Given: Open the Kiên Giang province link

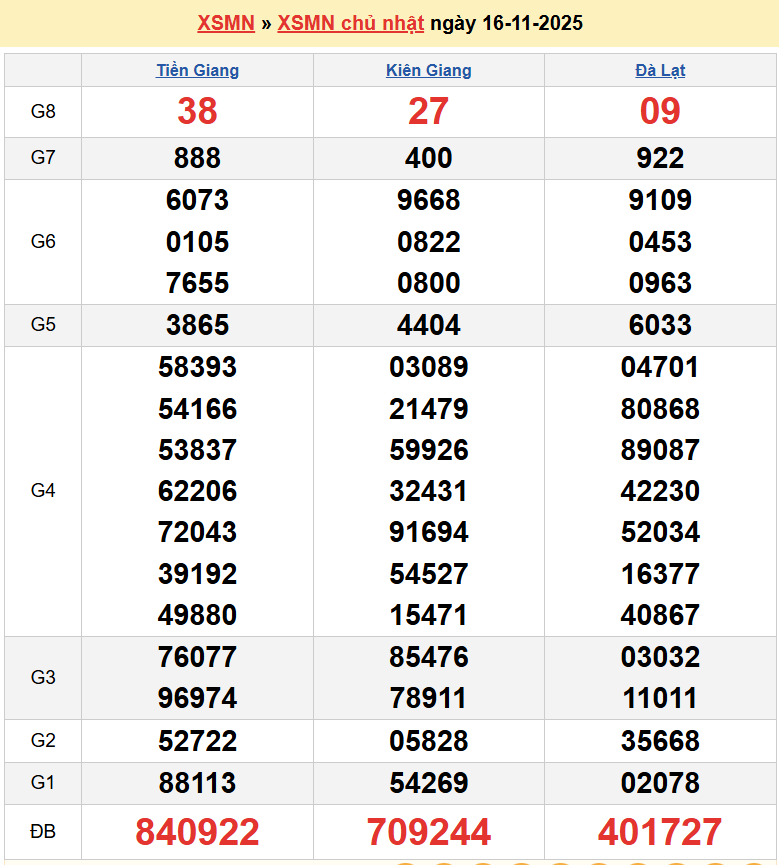Looking at the screenshot, I should coord(428,70).
